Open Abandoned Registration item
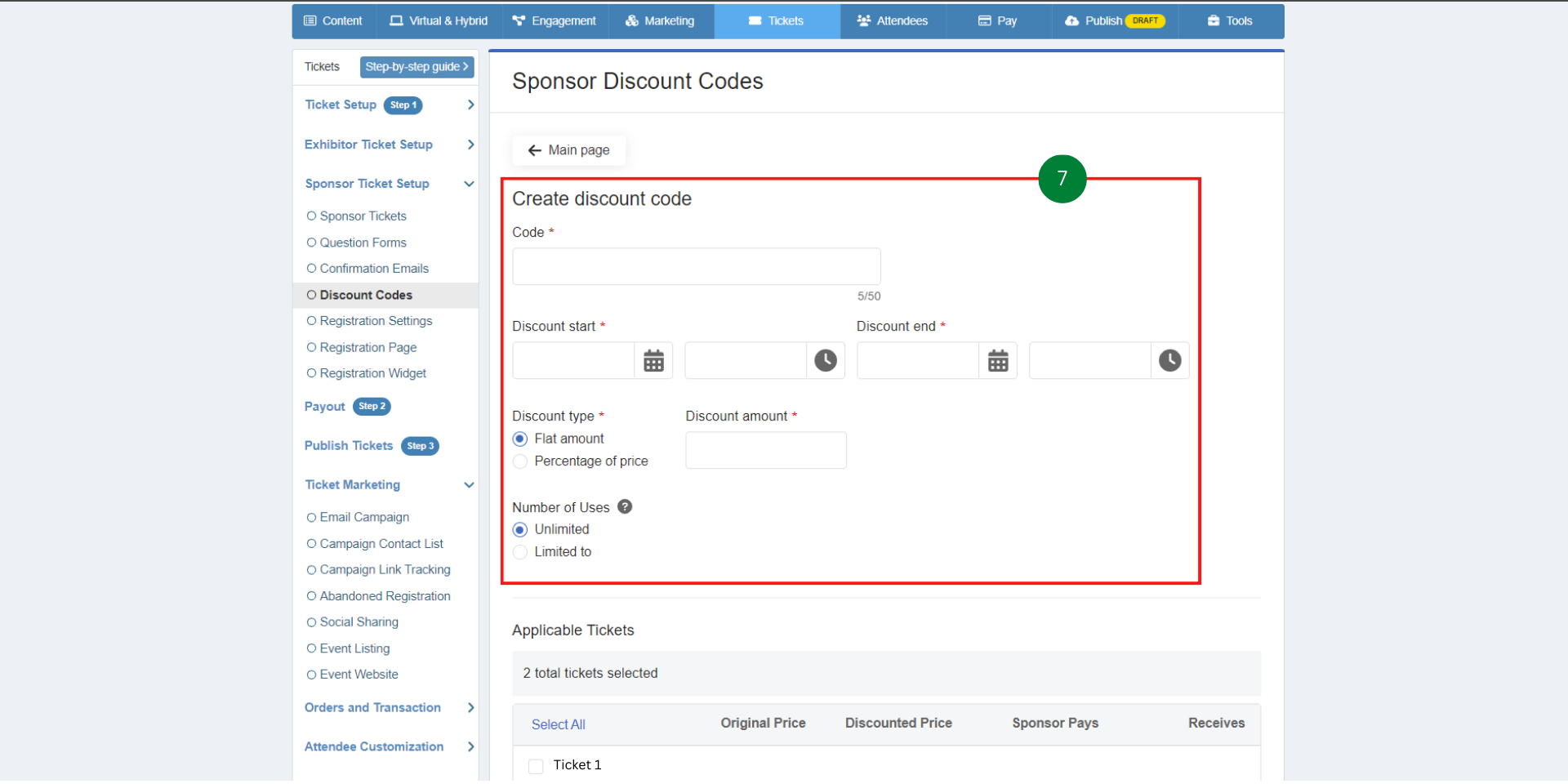This screenshot has width=1568, height=784. (x=385, y=597)
